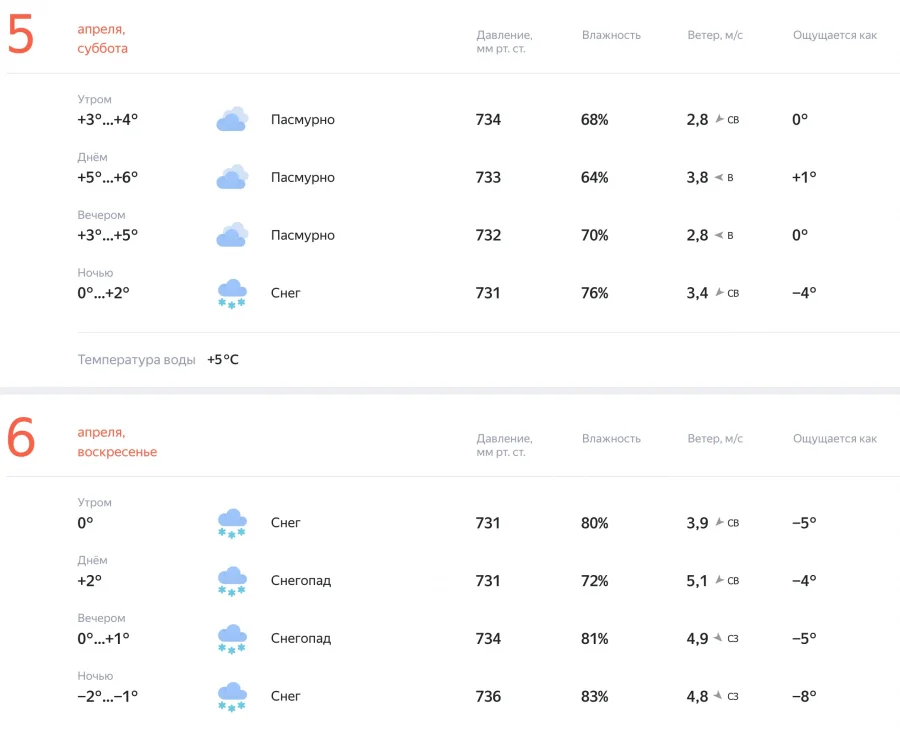This screenshot has height=733, width=900.
Task: Click the snow icon for April 6 morning
Action: 232,523
